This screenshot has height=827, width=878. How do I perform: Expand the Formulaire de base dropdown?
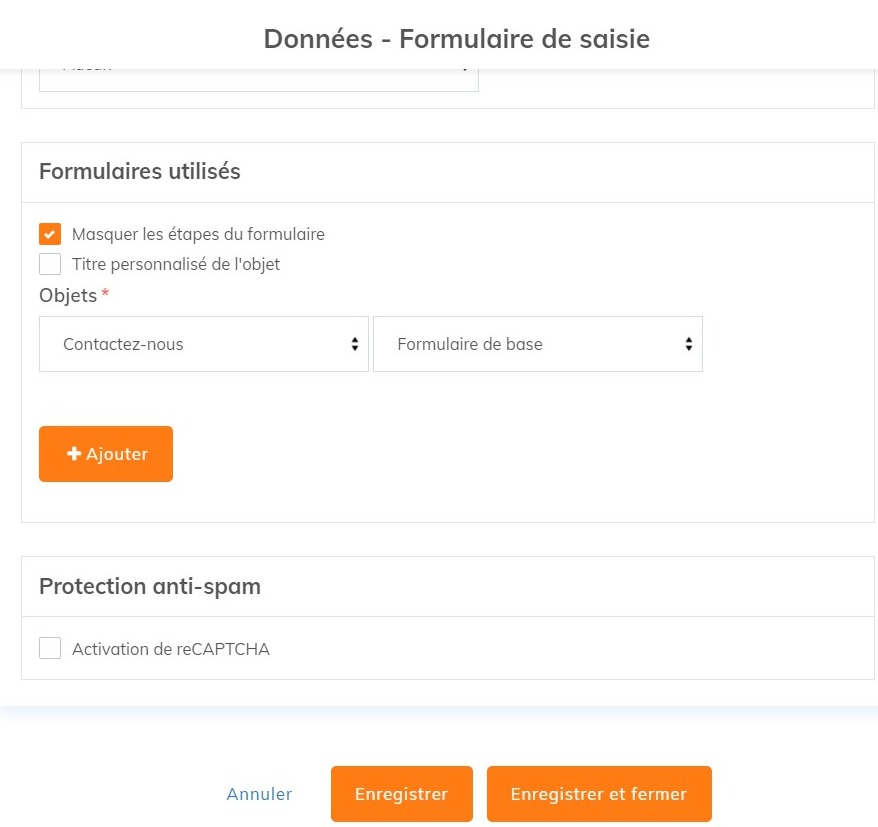click(537, 344)
